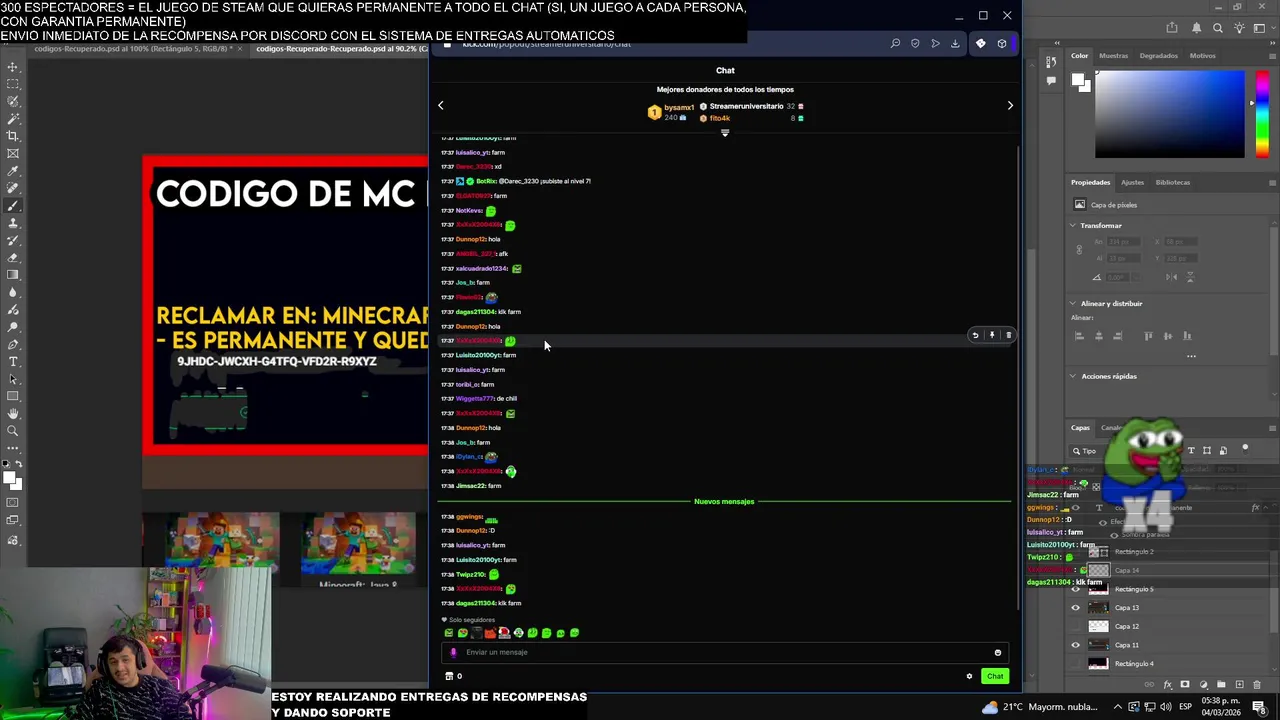Hide the Capa 13 layer
The image size is (1280, 720).
[1076, 608]
